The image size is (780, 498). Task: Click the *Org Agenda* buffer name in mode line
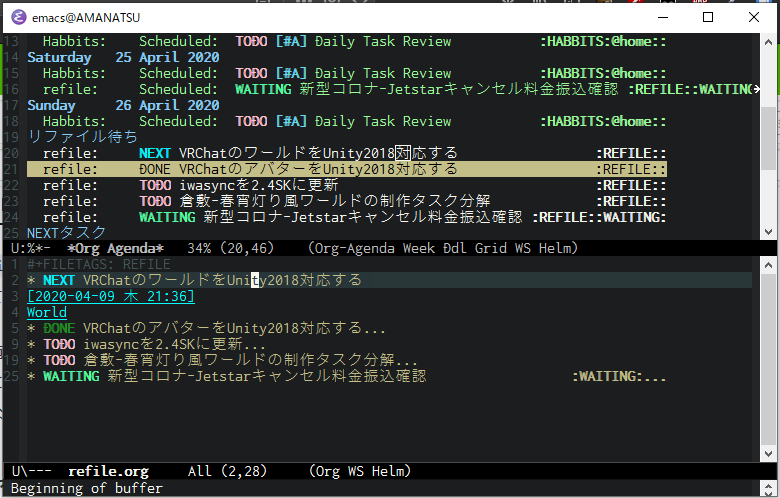(115, 248)
